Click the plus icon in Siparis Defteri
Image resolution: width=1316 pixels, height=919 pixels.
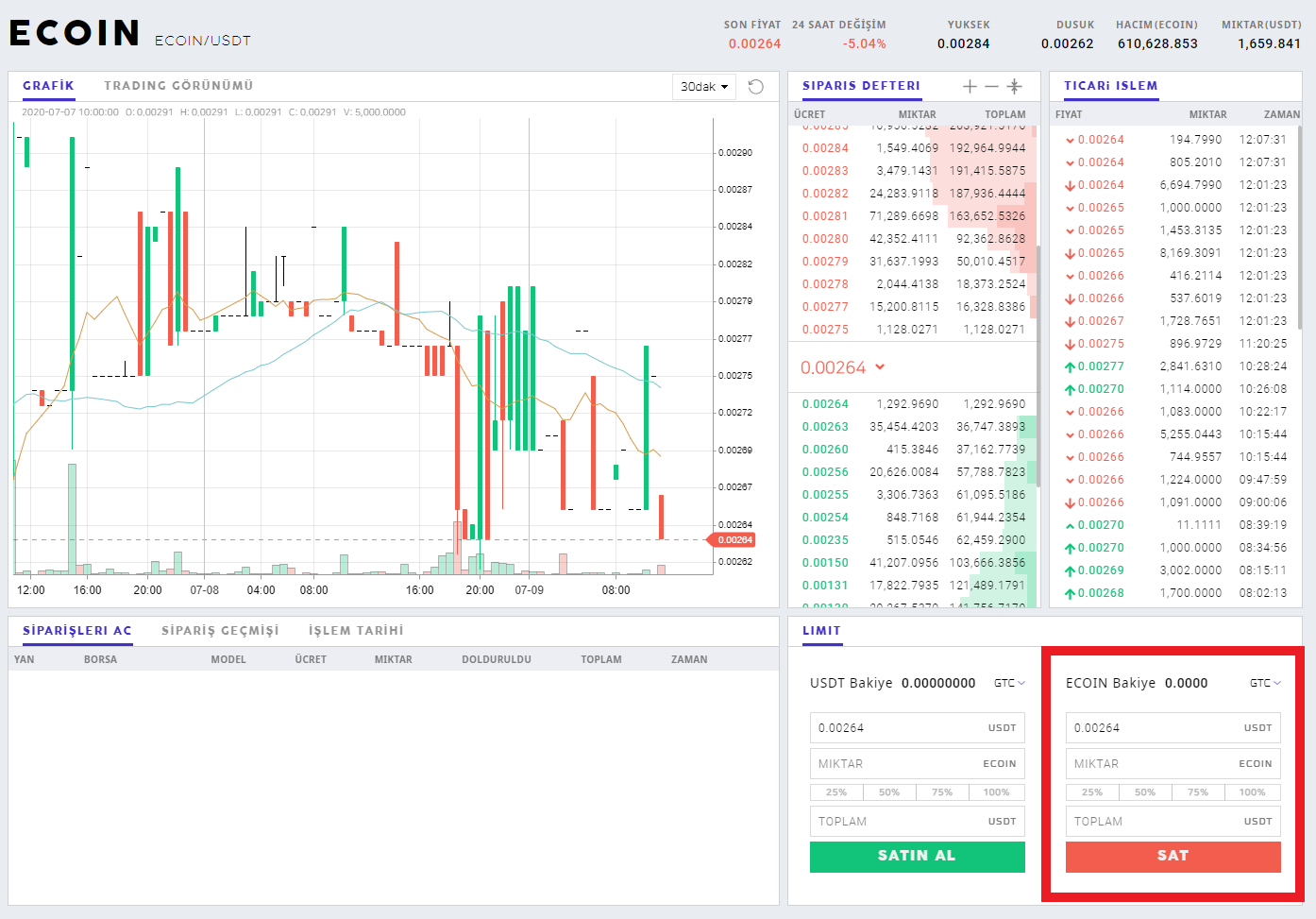pos(970,86)
